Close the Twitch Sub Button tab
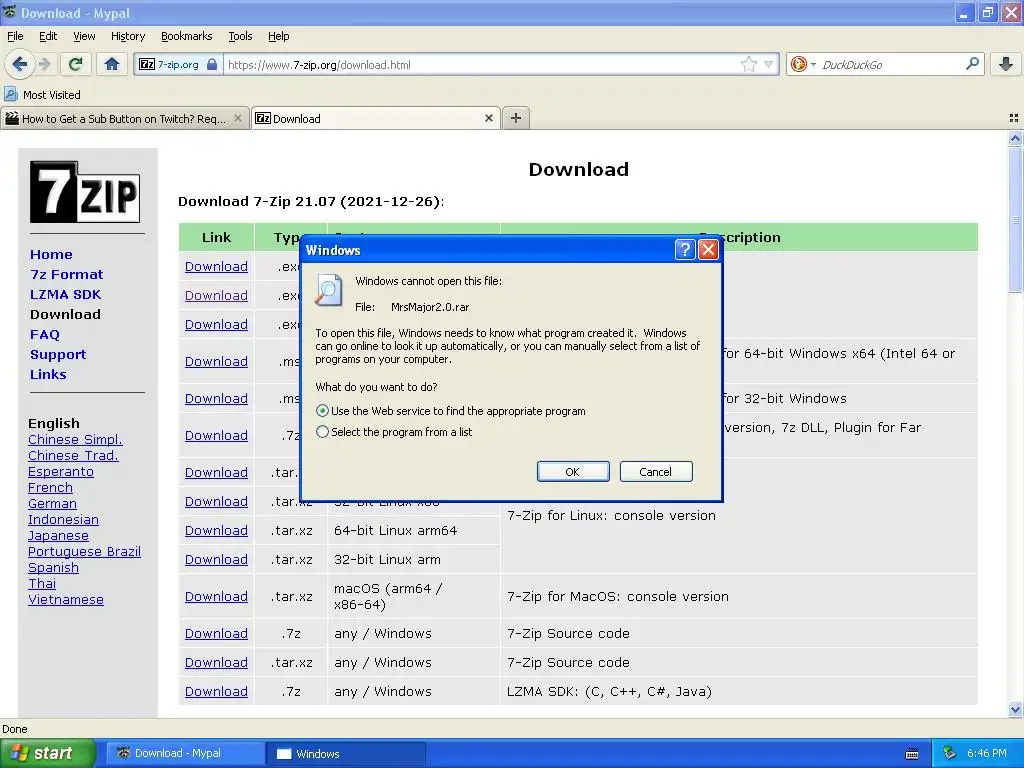Image resolution: width=1024 pixels, height=768 pixels. [238, 118]
